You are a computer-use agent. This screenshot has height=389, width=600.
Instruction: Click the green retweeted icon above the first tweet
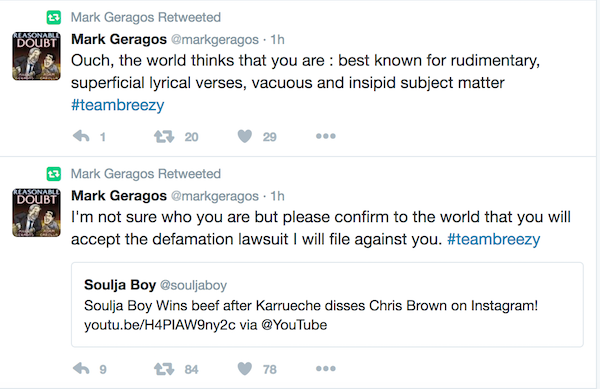pos(54,17)
